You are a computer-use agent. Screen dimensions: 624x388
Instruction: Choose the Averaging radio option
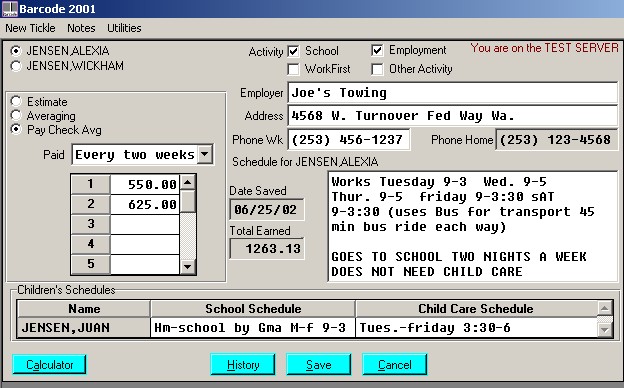[16, 116]
